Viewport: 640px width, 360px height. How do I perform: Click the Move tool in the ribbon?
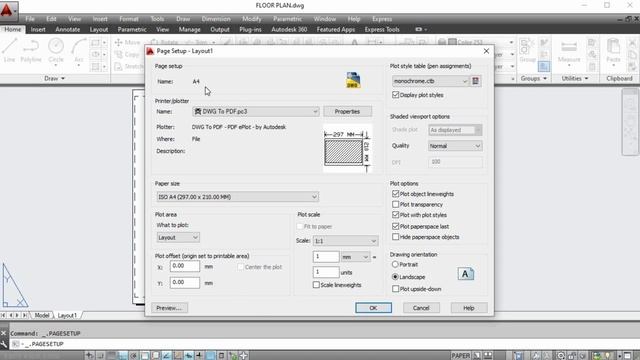[127, 42]
